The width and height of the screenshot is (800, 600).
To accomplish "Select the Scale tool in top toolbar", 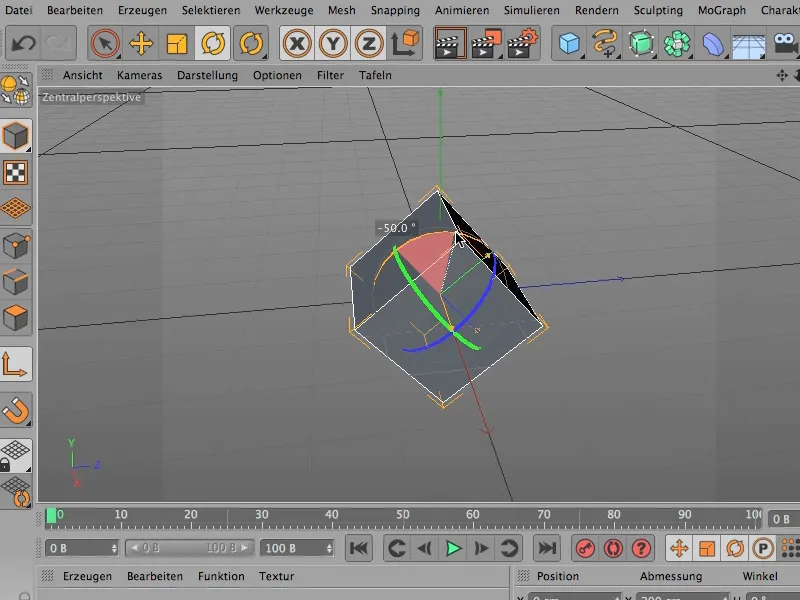I will pos(177,44).
